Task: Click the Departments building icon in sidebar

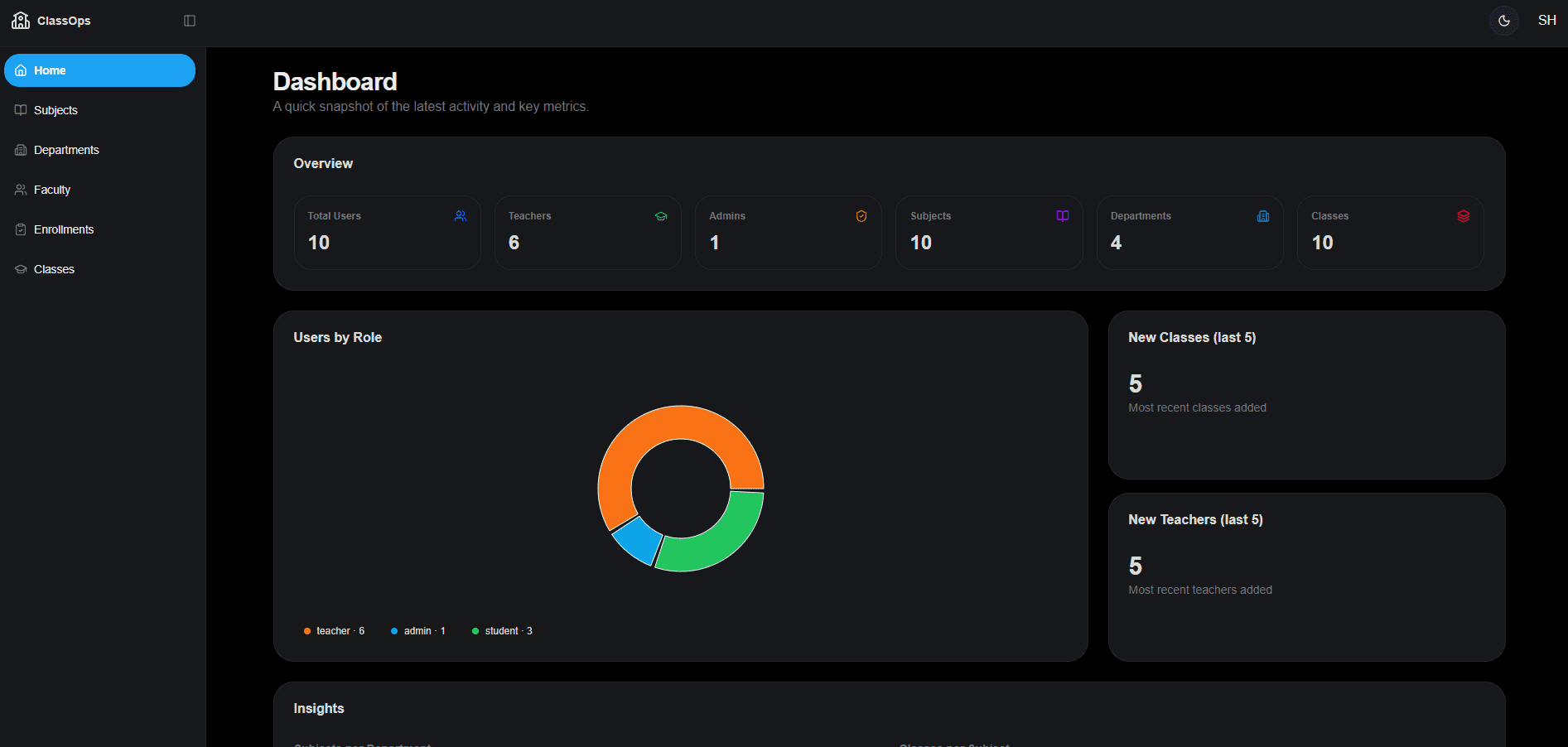Action: pyautogui.click(x=21, y=150)
